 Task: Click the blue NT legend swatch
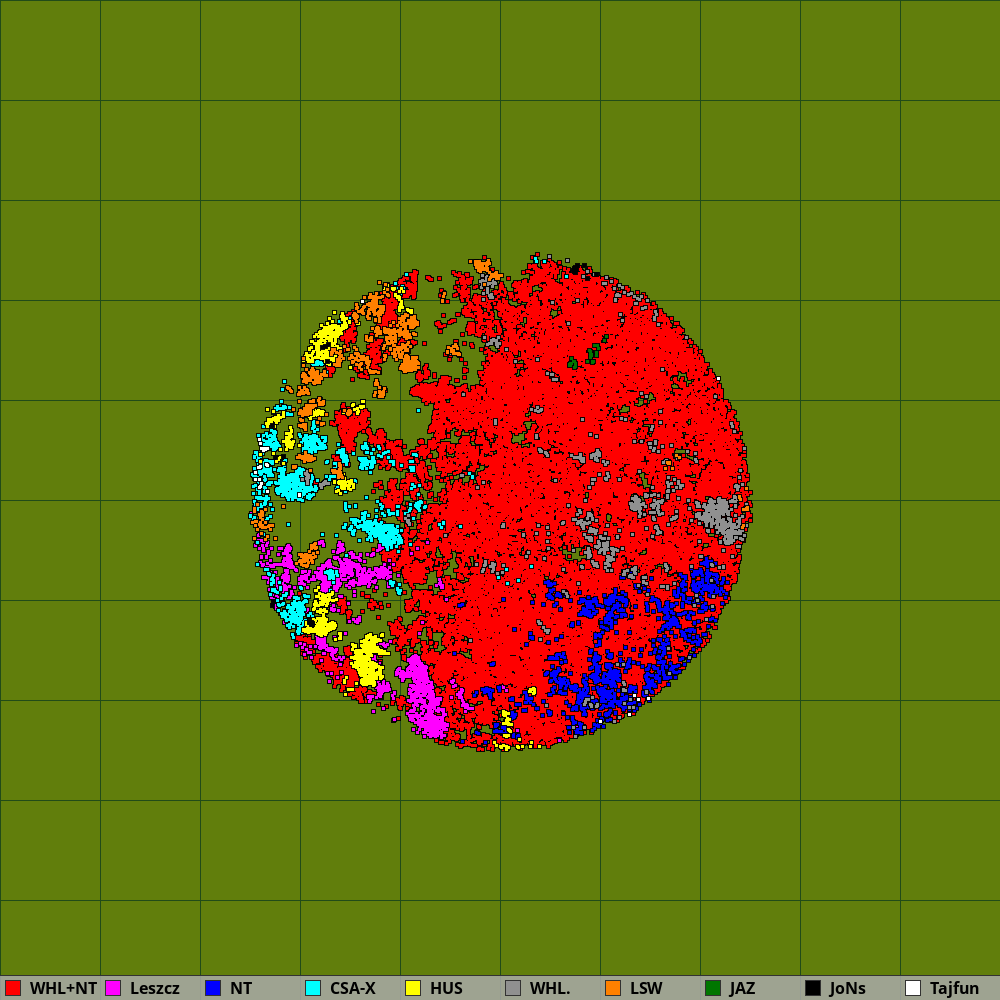tap(213, 988)
